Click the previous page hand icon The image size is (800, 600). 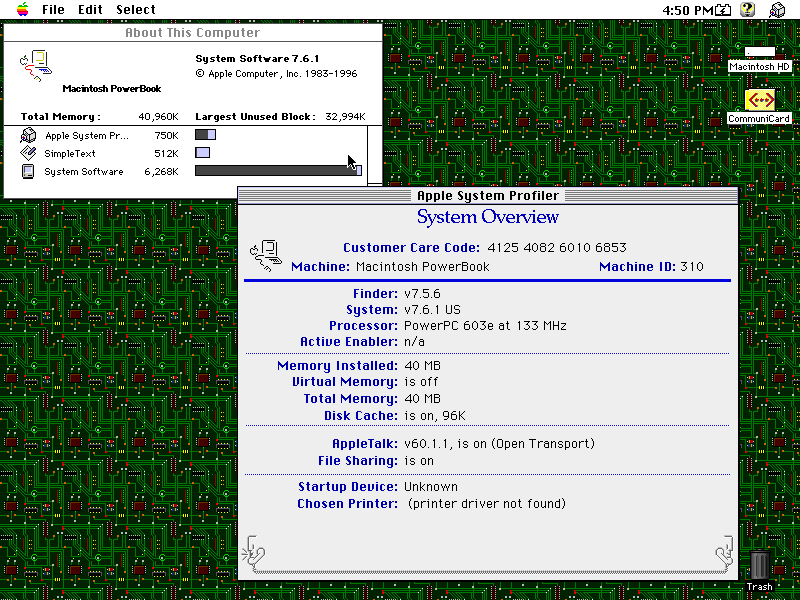pyautogui.click(x=253, y=552)
